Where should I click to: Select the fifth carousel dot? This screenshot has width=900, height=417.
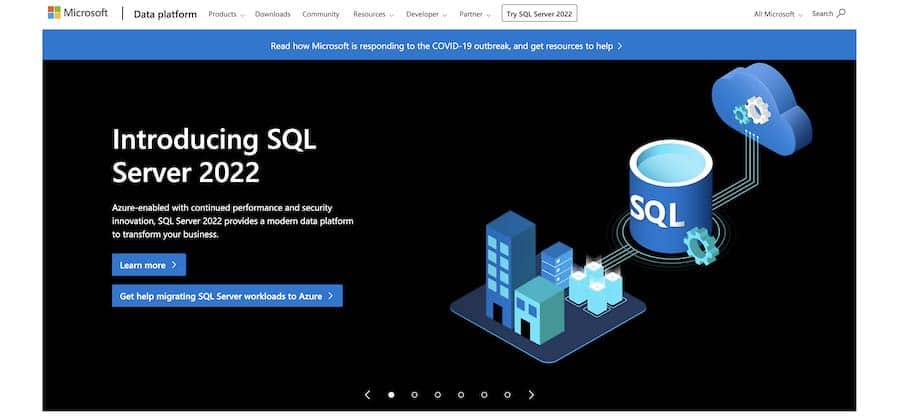point(484,395)
